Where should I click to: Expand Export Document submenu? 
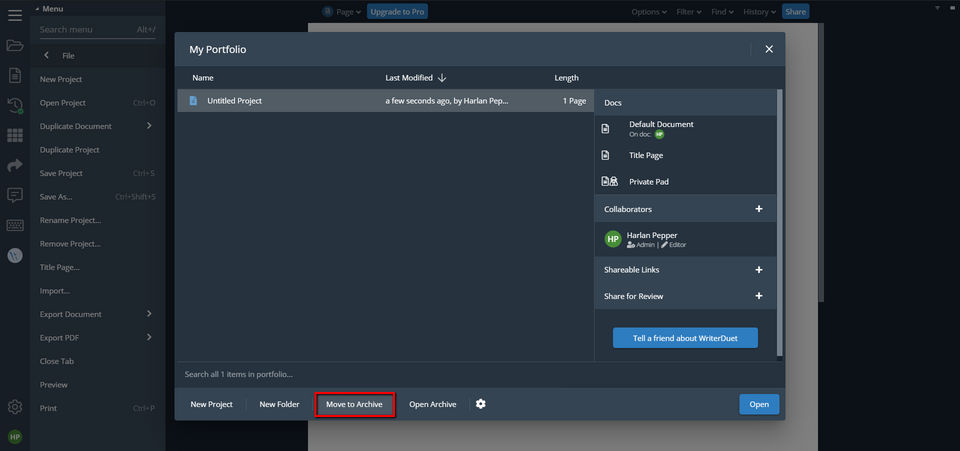(149, 313)
